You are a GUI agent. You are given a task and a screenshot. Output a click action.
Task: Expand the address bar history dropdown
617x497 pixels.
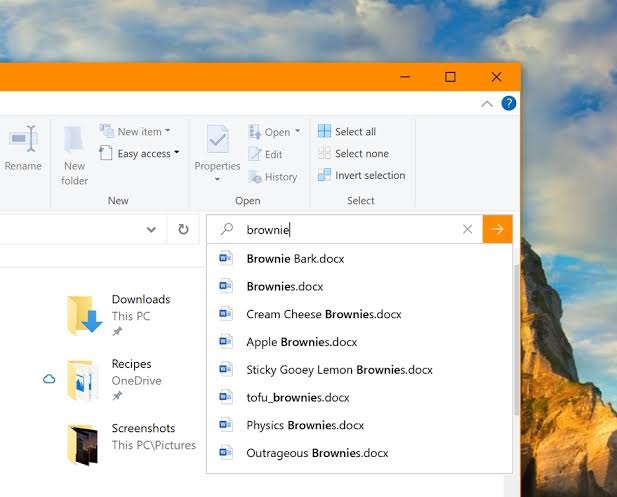click(151, 229)
